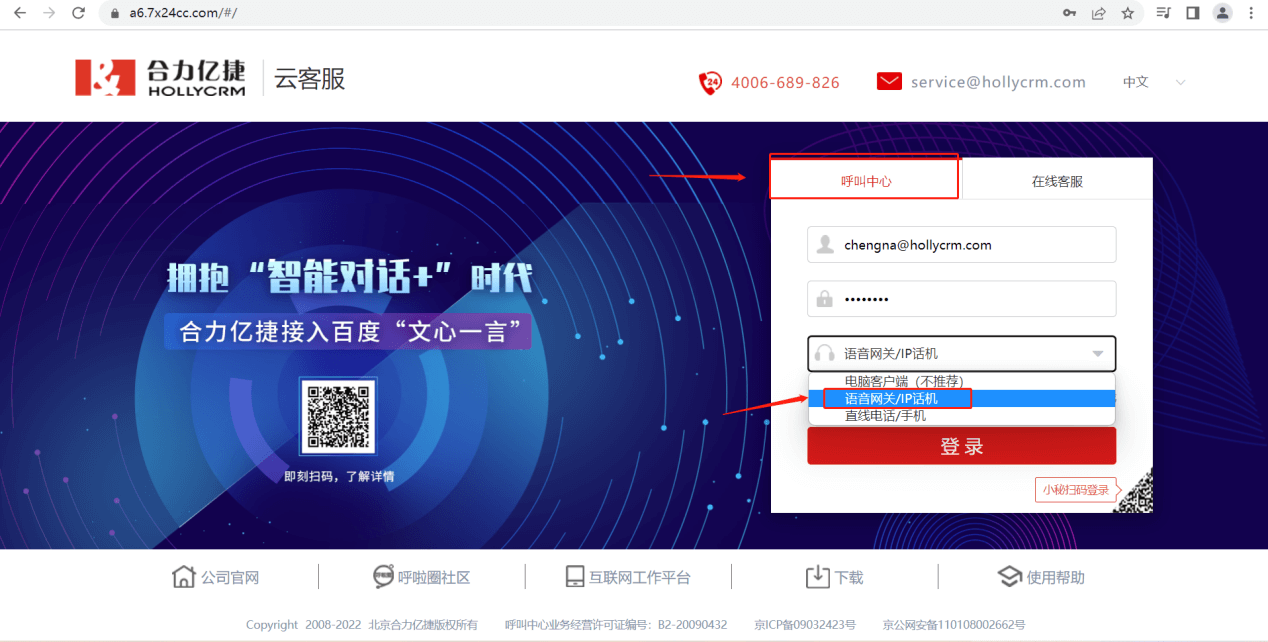Open the Chrome profile avatar
Screen dimensions: 1268x642
(1222, 13)
